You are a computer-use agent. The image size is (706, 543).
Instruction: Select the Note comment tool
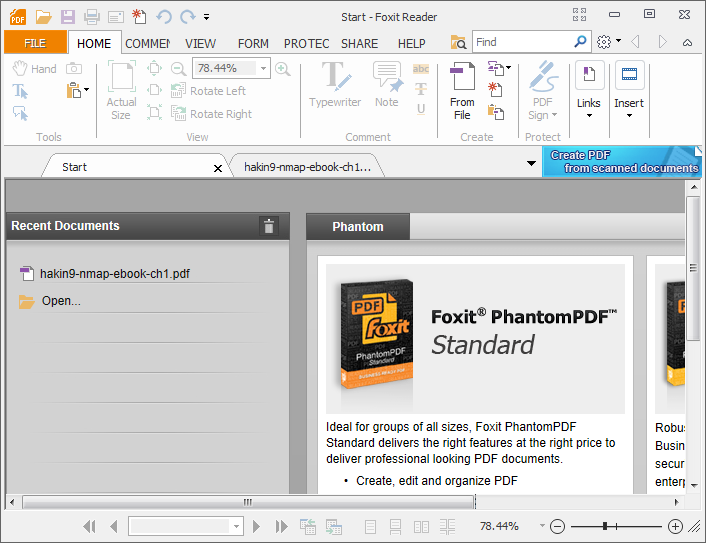387,85
